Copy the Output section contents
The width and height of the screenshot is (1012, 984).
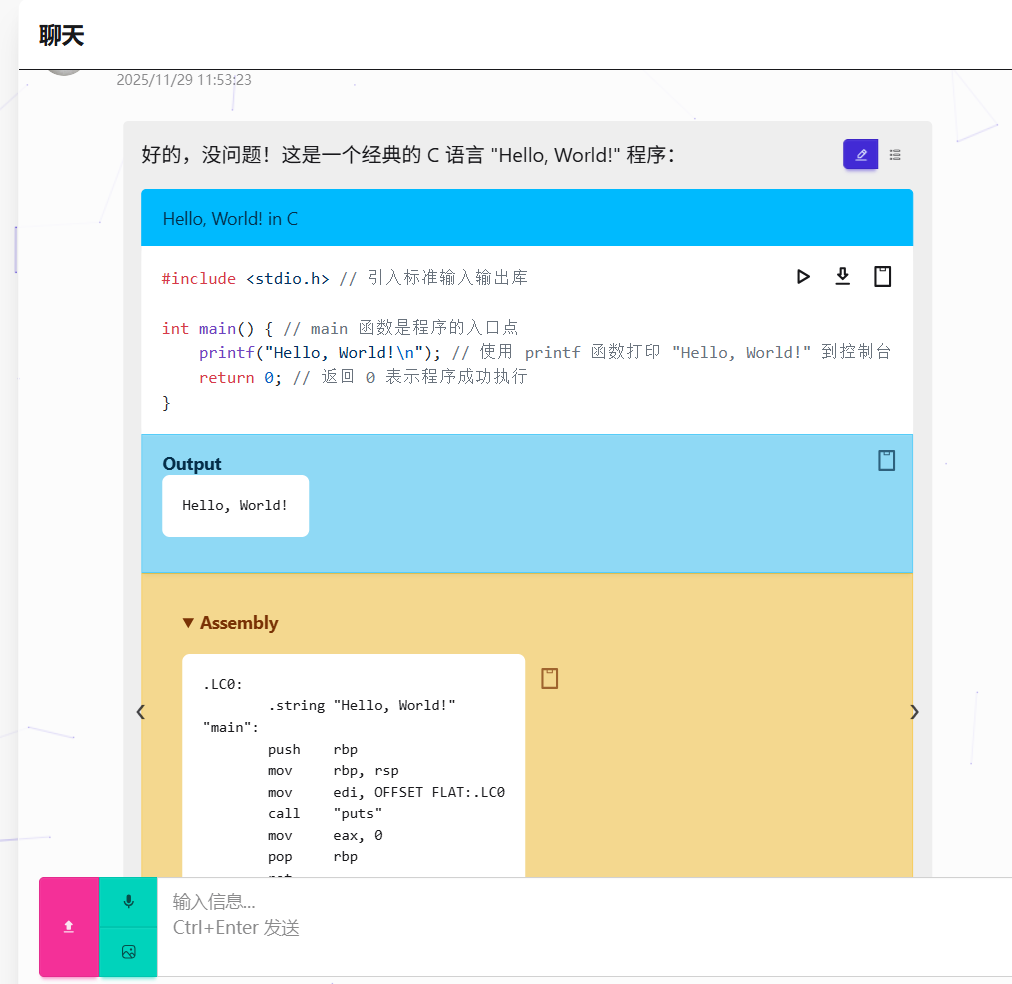click(x=886, y=461)
